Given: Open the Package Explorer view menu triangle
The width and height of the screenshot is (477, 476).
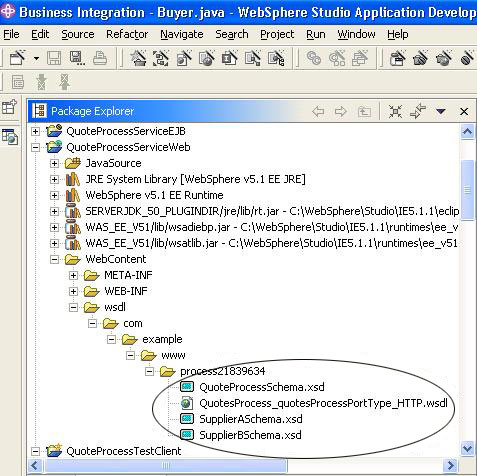Looking at the screenshot, I should point(441,111).
